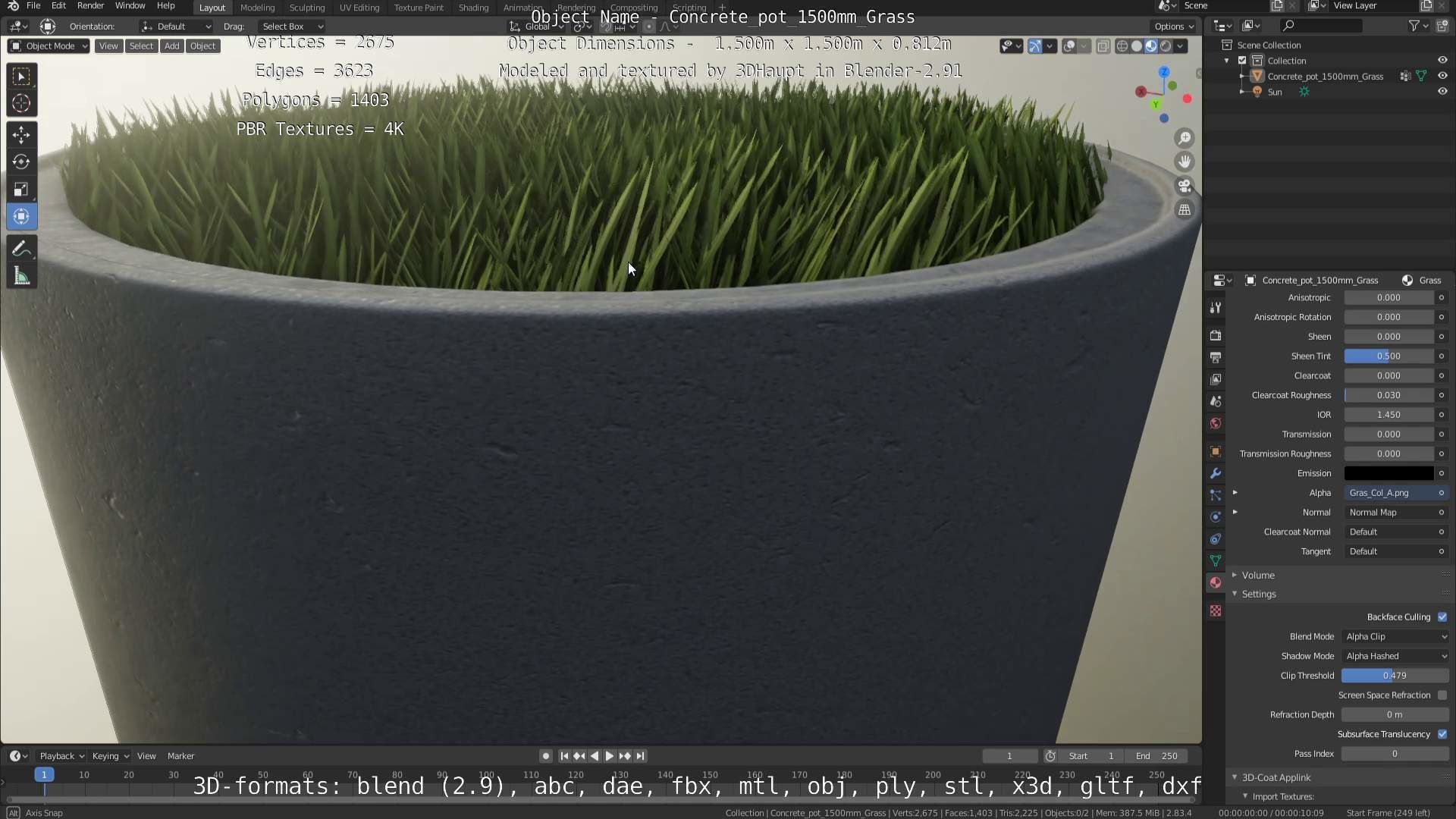Open Object properties tab icon
This screenshot has height=819, width=1456.
(x=1216, y=451)
